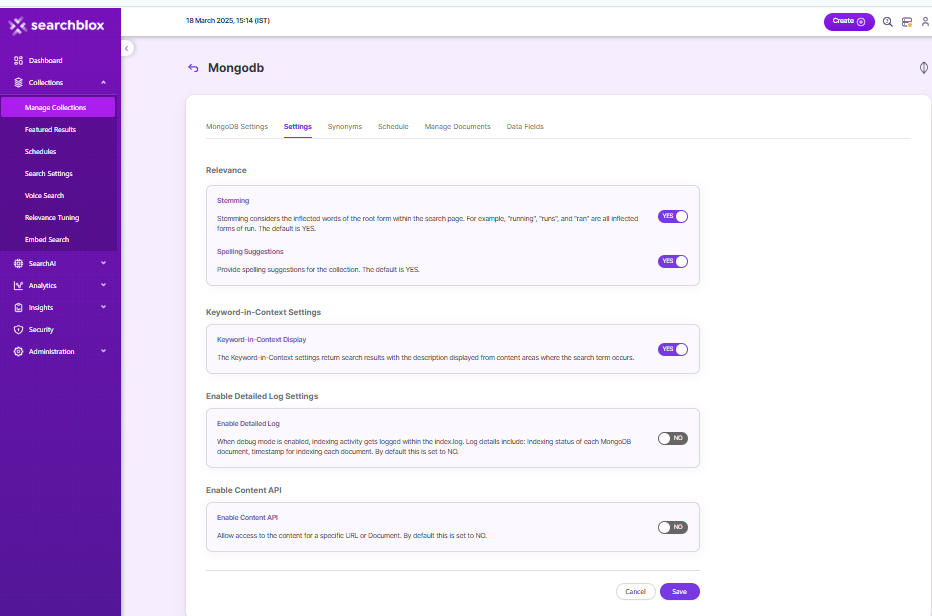Viewport: 932px width, 616px height.
Task: Click the MongoDB leaf icon at right
Action: [x=924, y=68]
